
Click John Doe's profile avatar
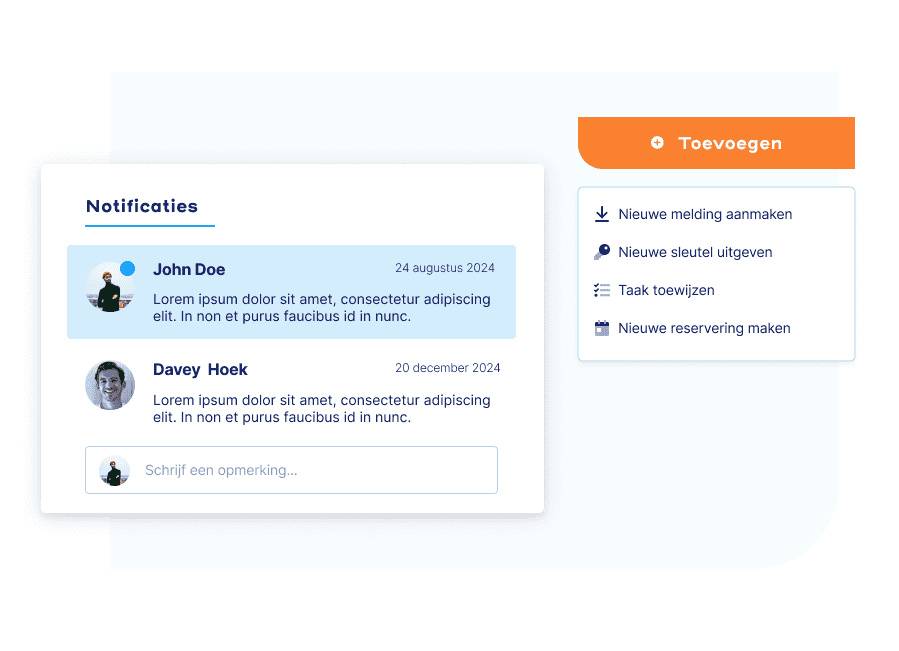pyautogui.click(x=108, y=289)
